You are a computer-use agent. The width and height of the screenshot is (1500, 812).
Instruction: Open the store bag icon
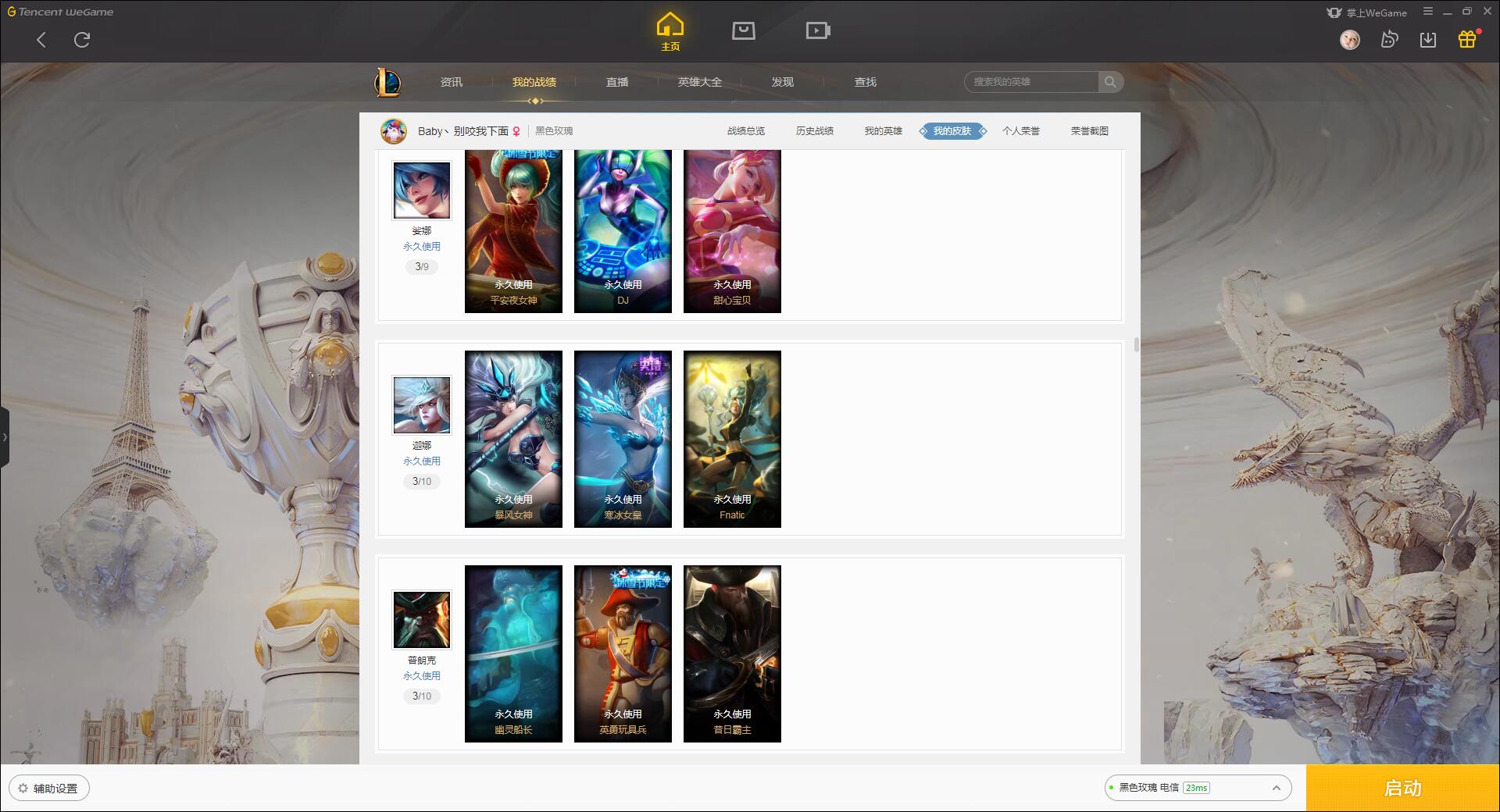(x=744, y=31)
